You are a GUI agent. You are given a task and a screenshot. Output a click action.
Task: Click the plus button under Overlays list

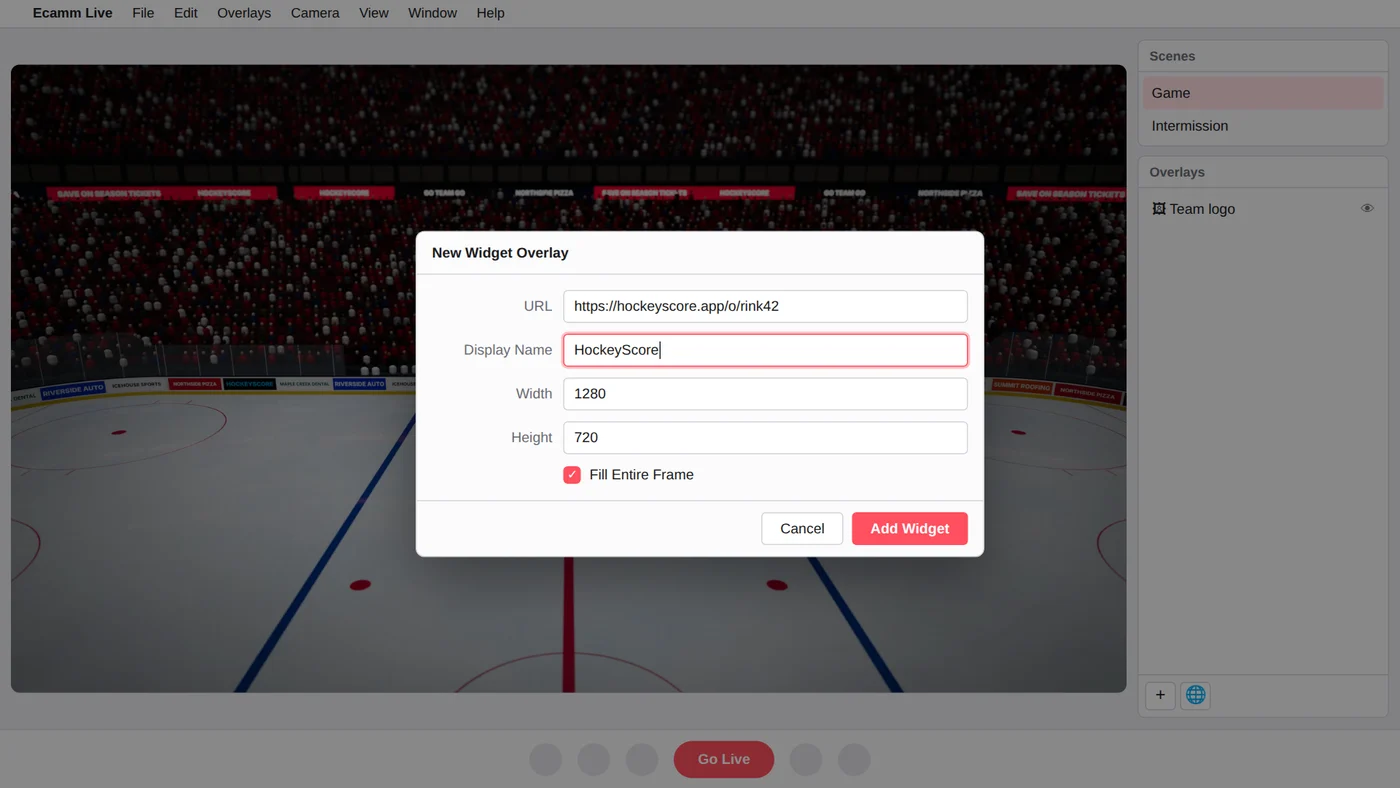pyautogui.click(x=1160, y=695)
